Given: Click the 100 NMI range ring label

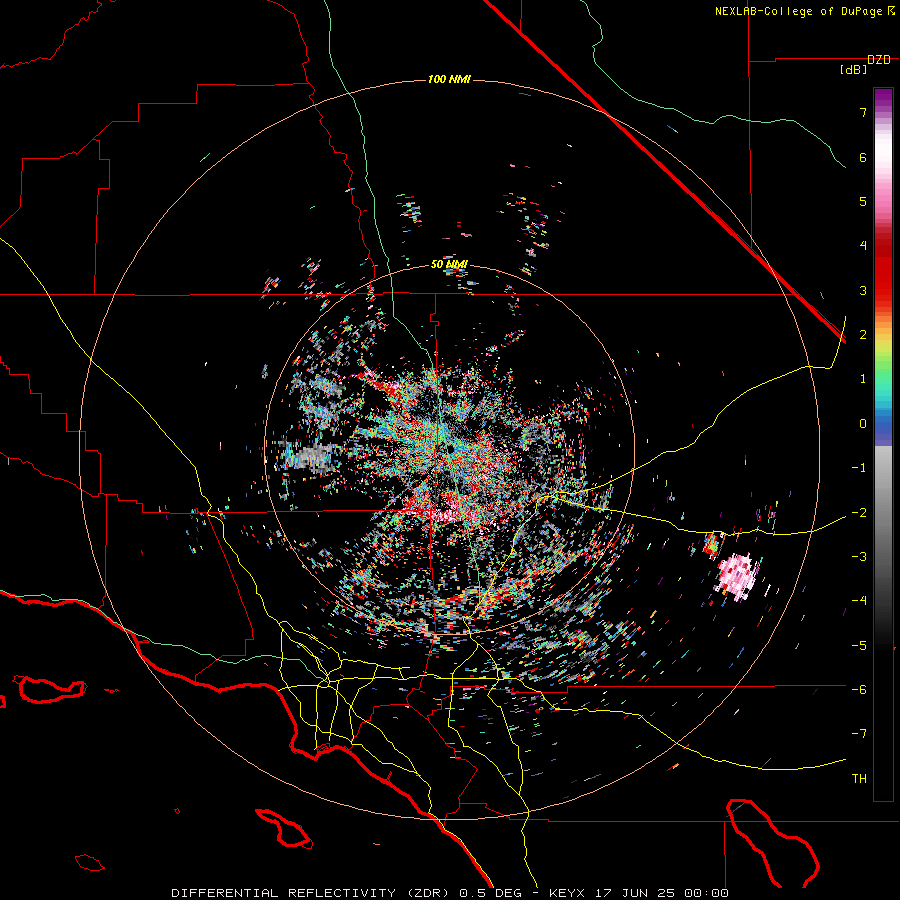Looking at the screenshot, I should (449, 79).
